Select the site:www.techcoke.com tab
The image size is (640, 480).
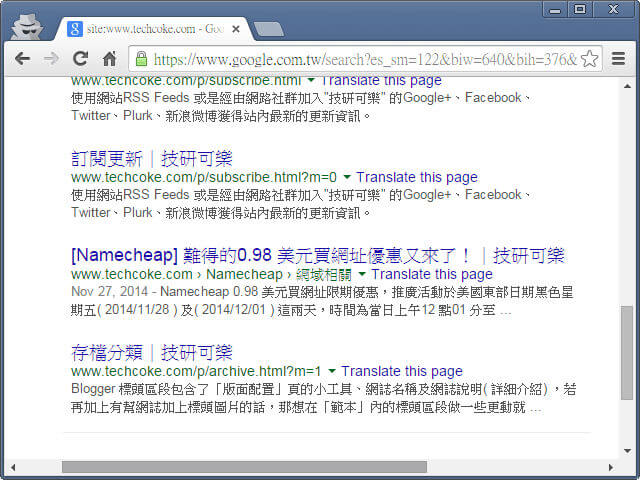155,29
